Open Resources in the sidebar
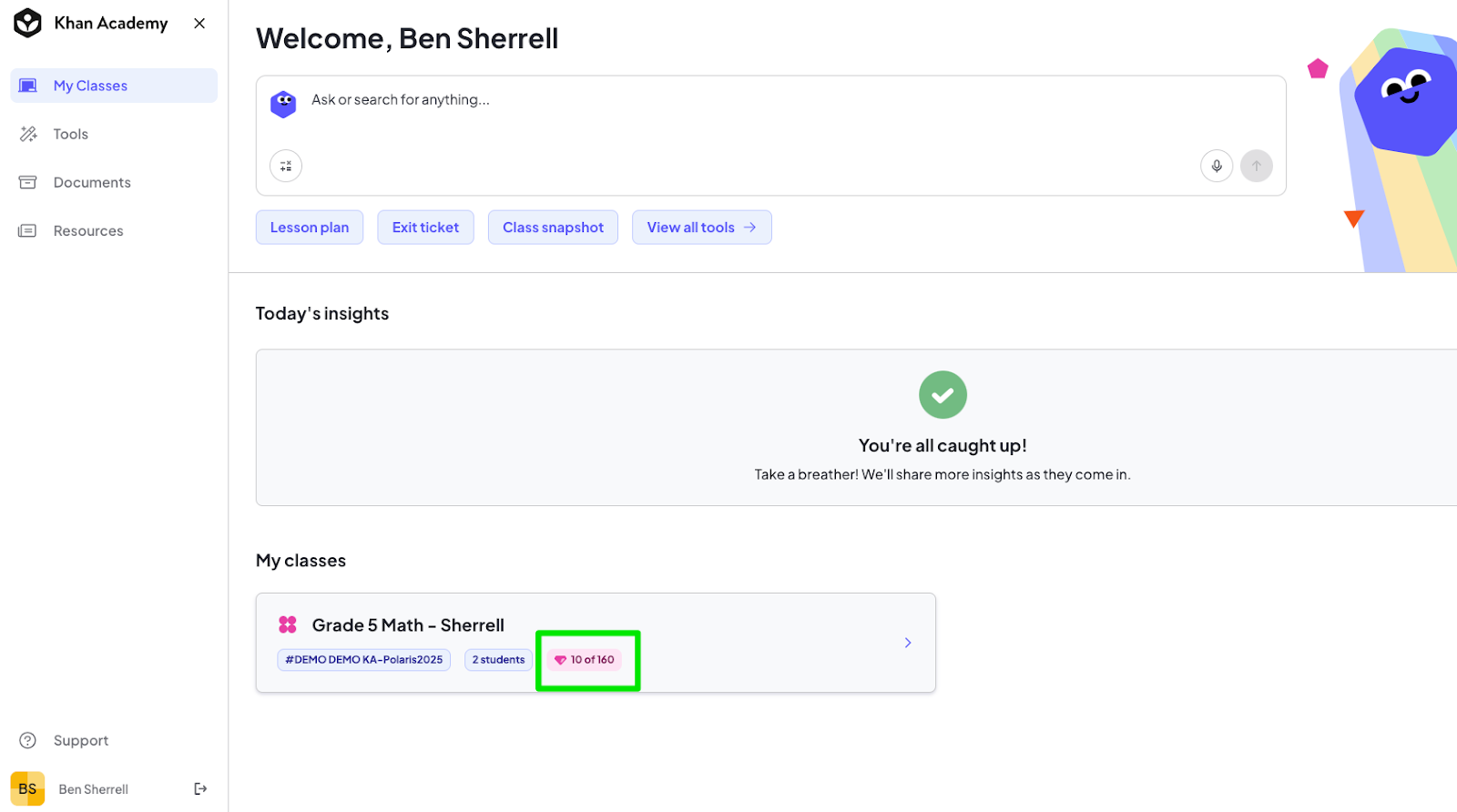The height and width of the screenshot is (812, 1457). coord(114,230)
